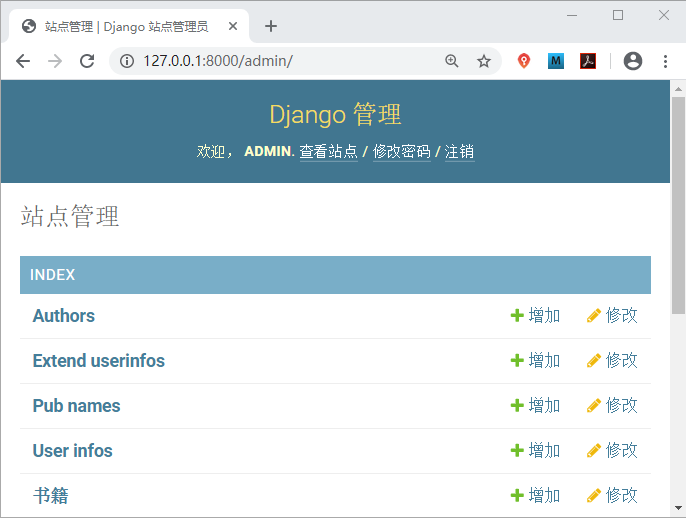
Task: Open a new browser tab
Action: pyautogui.click(x=271, y=26)
